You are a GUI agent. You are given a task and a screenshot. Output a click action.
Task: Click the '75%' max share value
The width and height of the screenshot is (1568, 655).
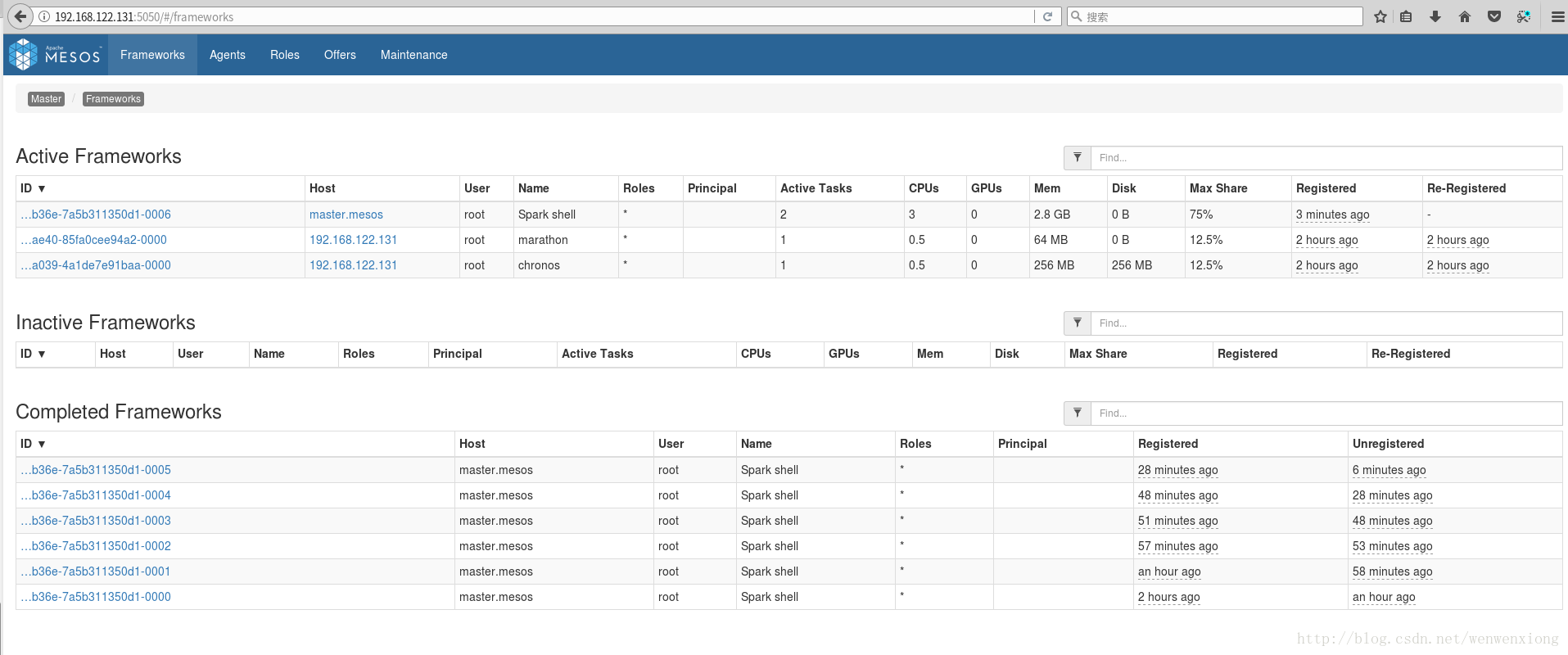pos(1201,215)
